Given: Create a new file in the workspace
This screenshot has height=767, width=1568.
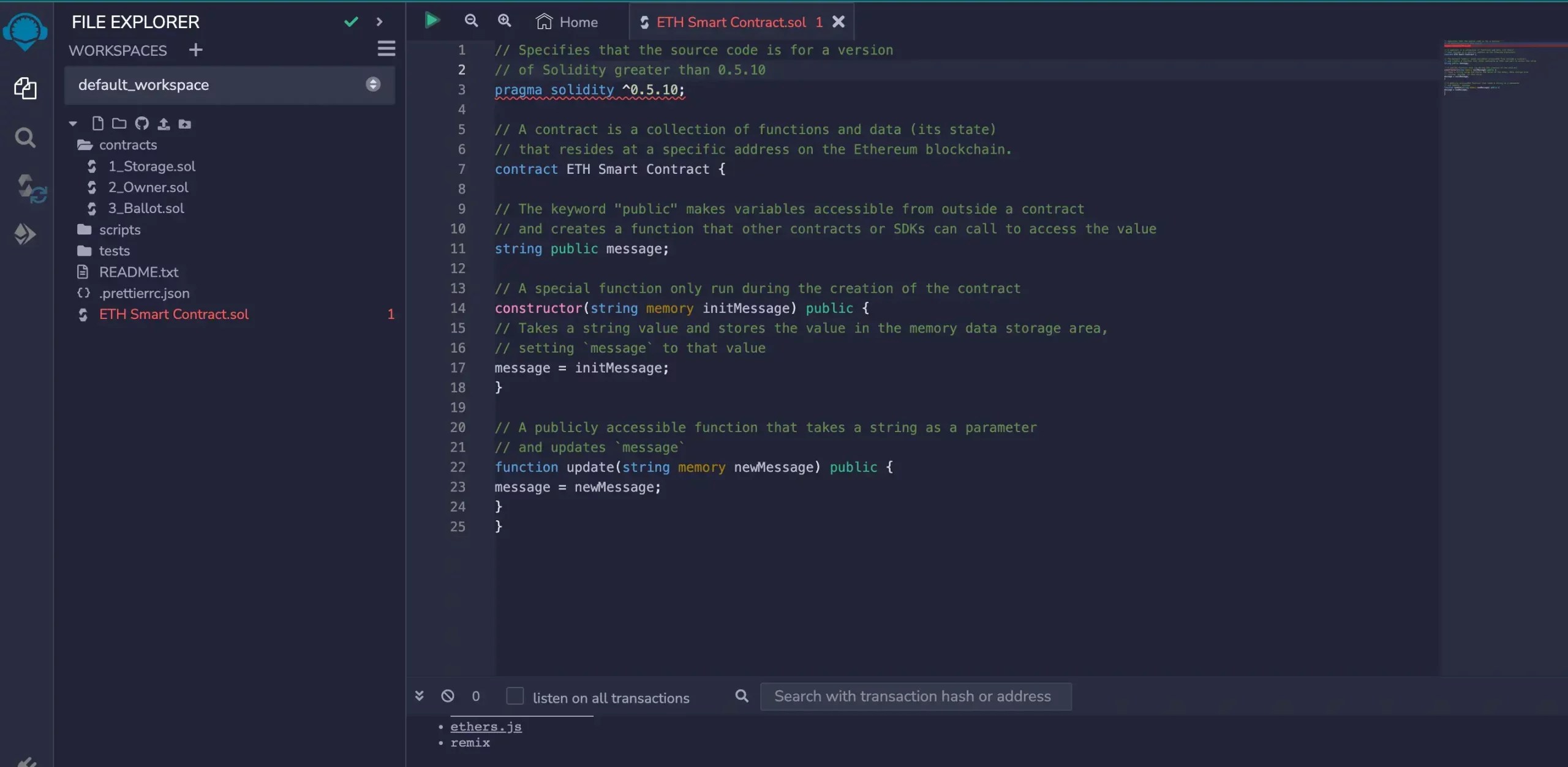Looking at the screenshot, I should [x=99, y=123].
